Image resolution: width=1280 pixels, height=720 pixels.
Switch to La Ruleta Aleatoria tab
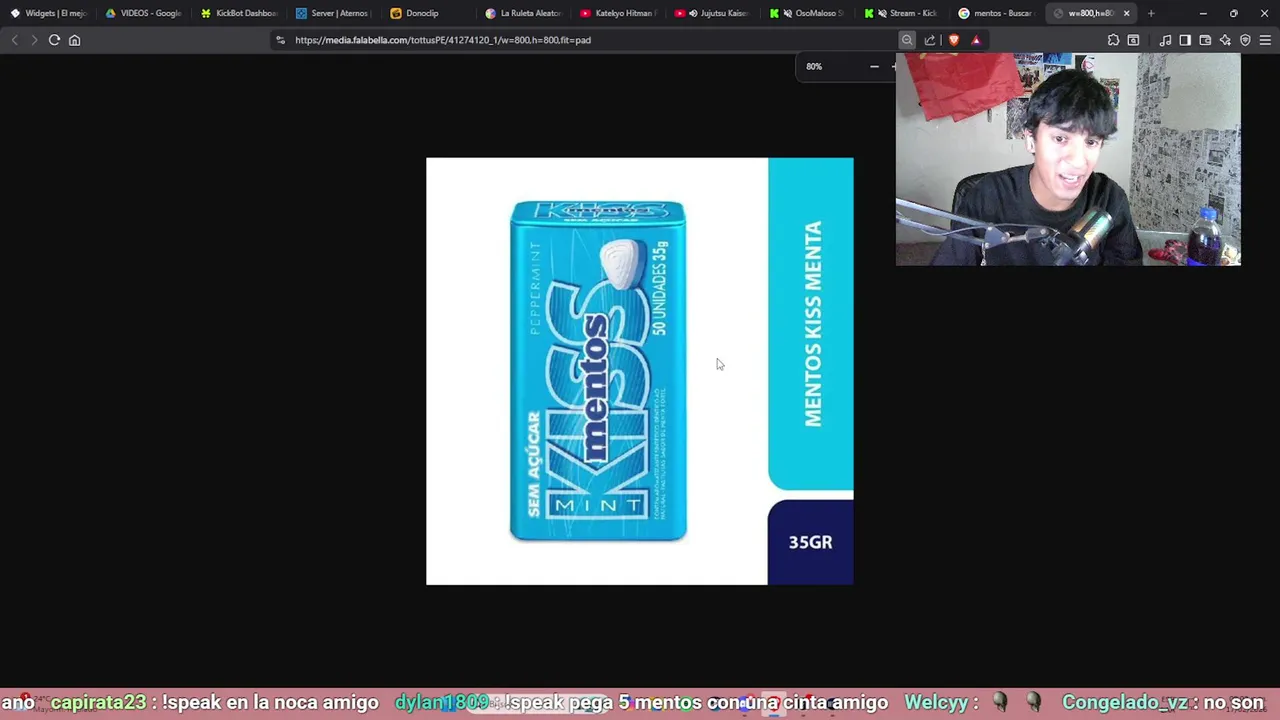coord(523,13)
